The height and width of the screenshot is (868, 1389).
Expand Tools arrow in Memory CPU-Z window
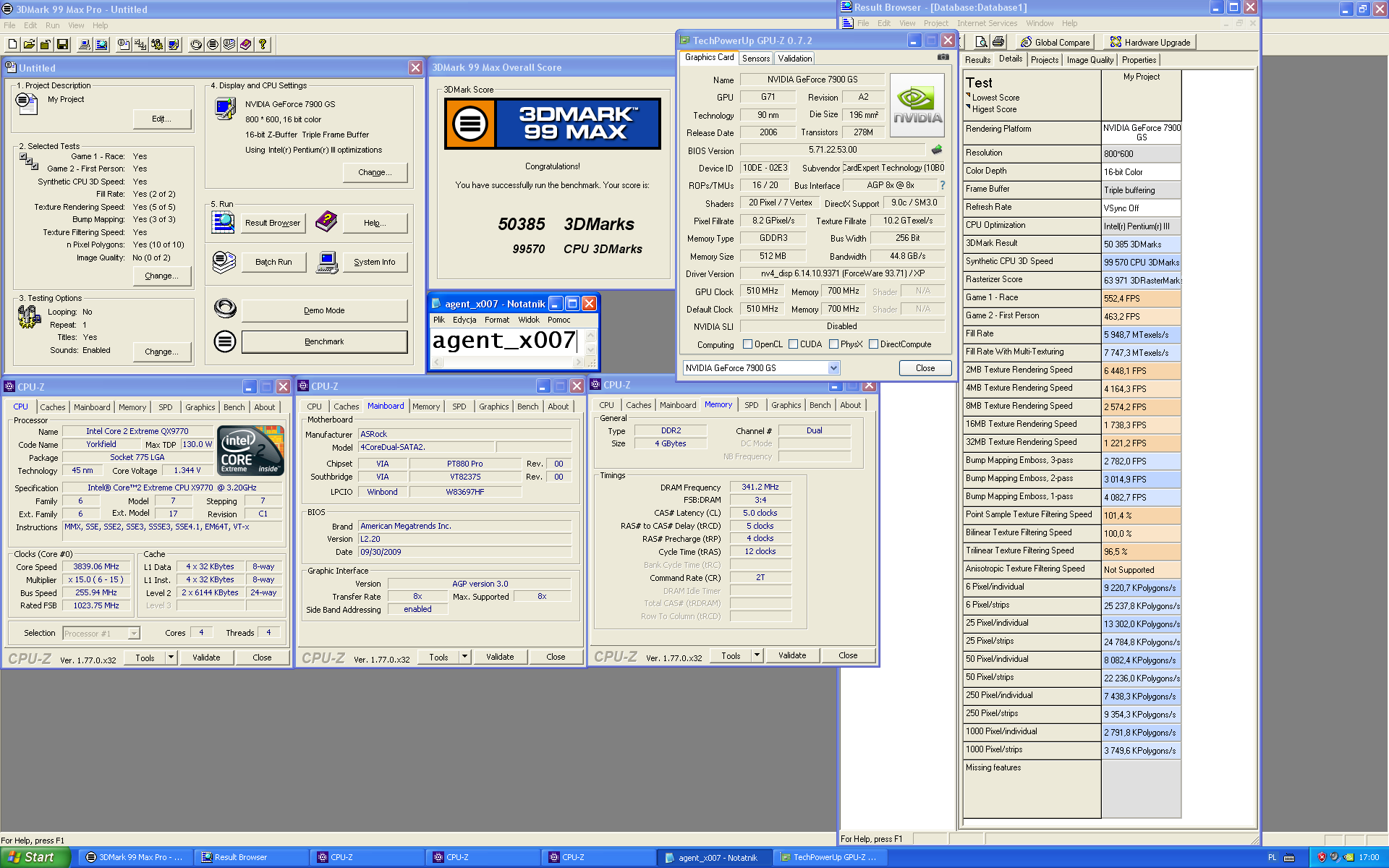pos(757,655)
